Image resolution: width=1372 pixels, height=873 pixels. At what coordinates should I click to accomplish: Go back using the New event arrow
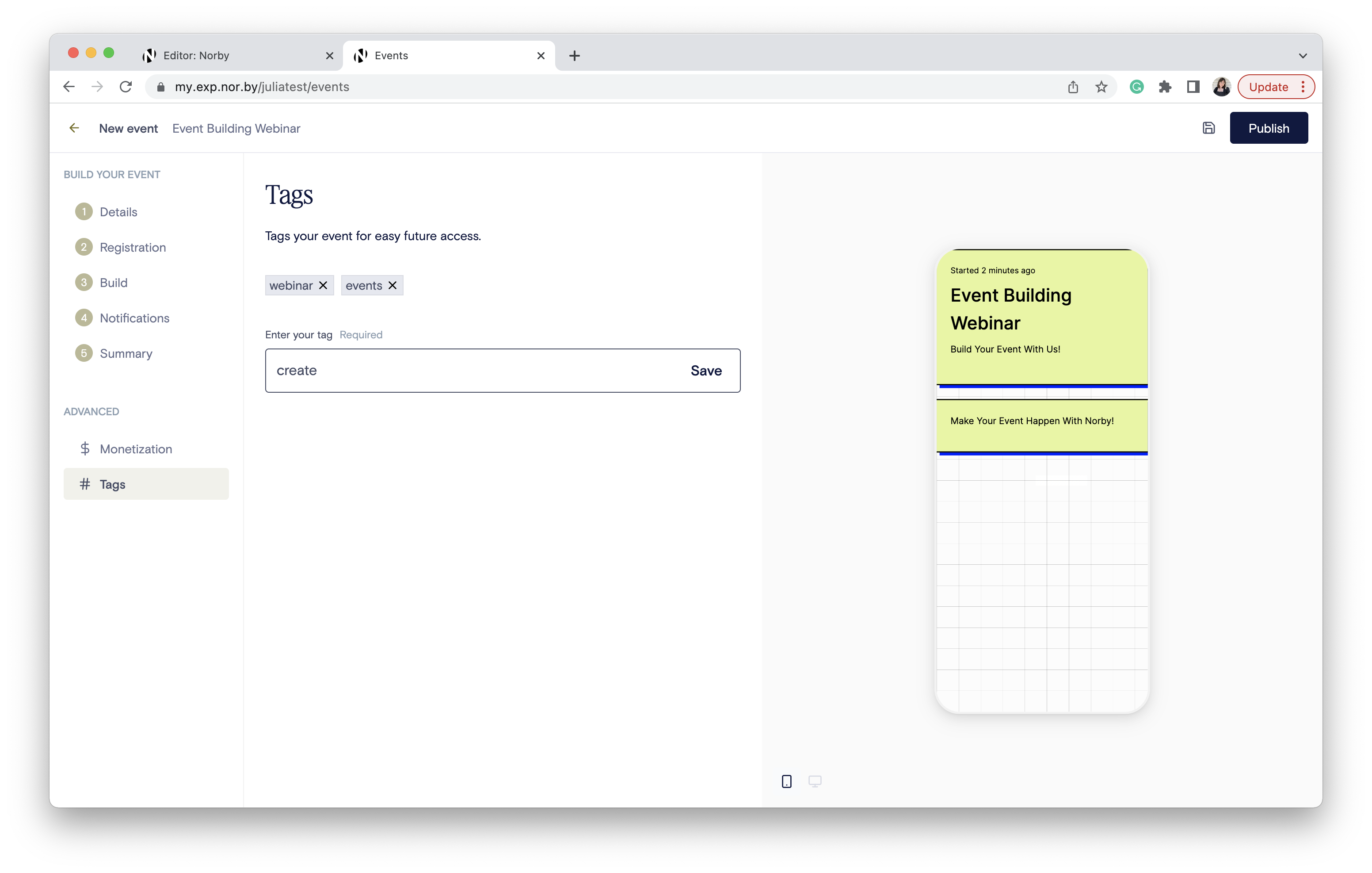coord(74,128)
